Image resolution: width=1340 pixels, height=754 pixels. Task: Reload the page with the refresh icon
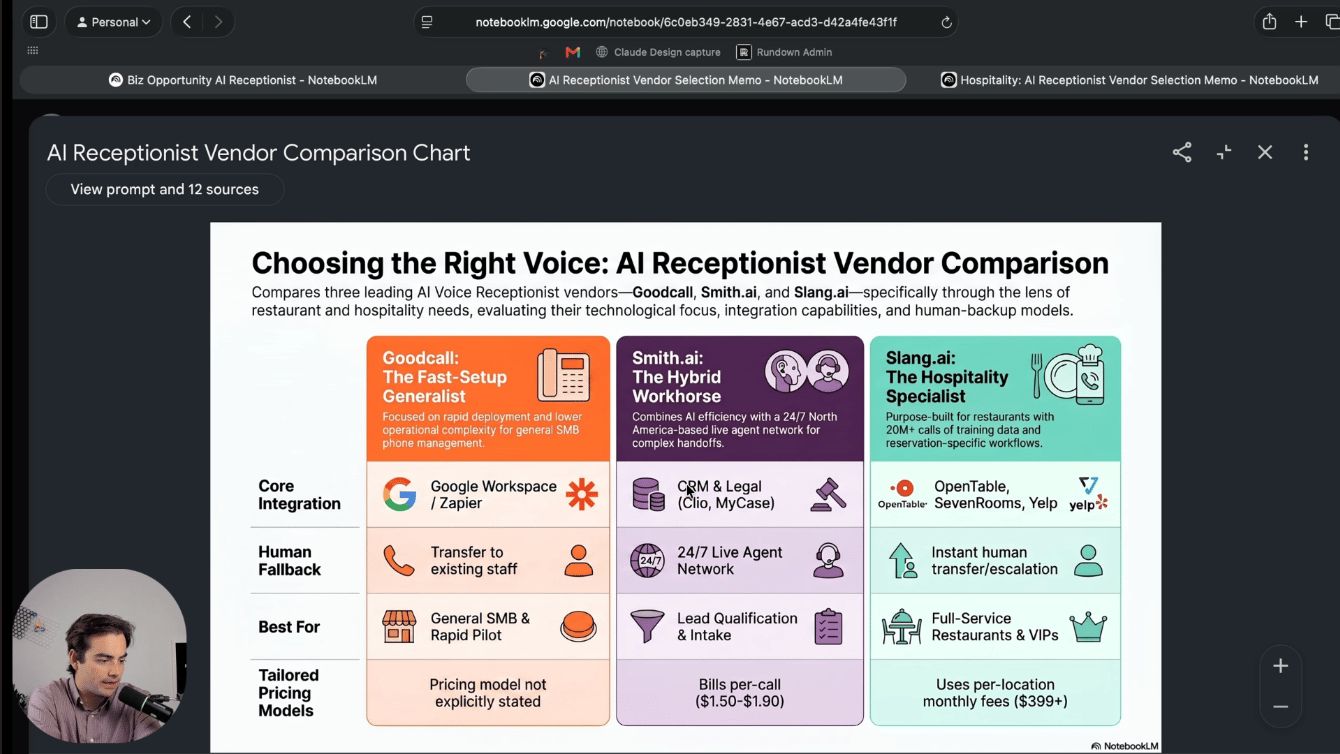[946, 22]
